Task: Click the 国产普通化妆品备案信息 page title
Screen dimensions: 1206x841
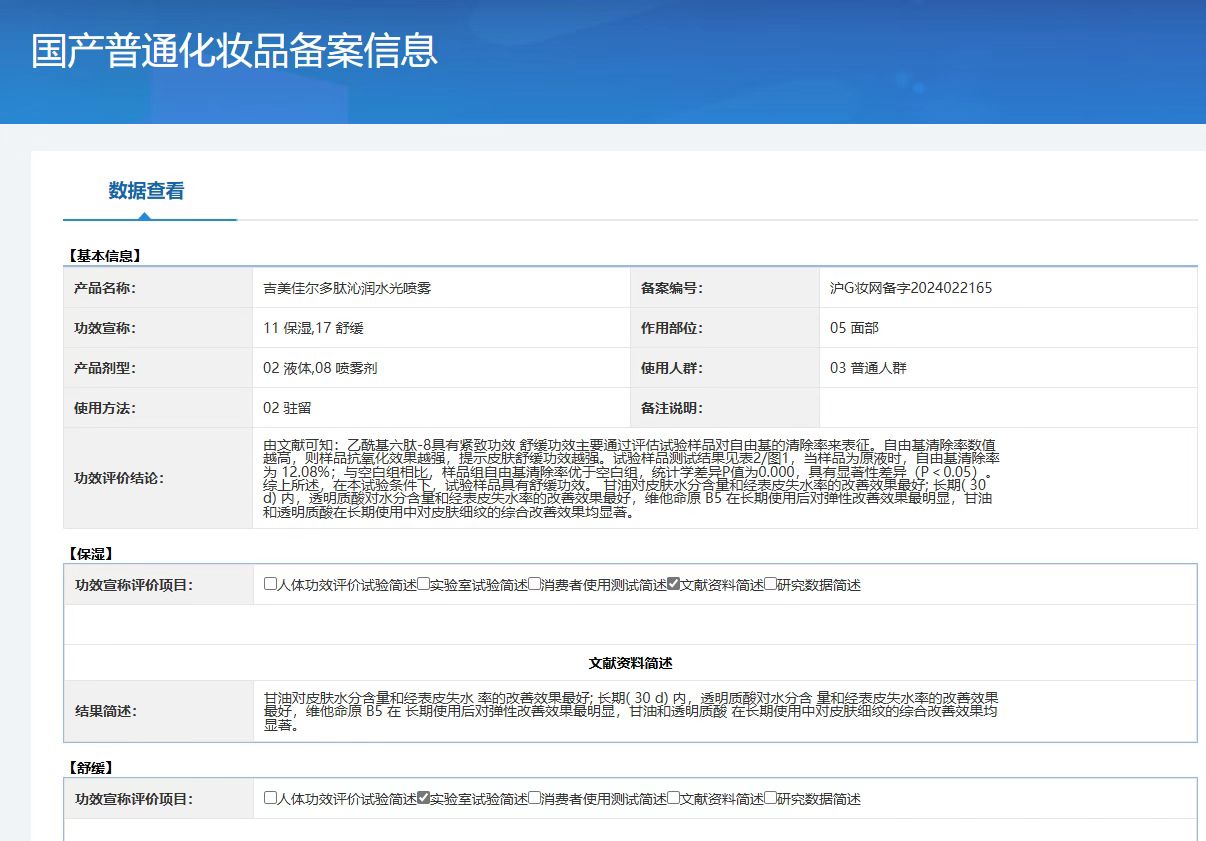Action: [x=234, y=51]
